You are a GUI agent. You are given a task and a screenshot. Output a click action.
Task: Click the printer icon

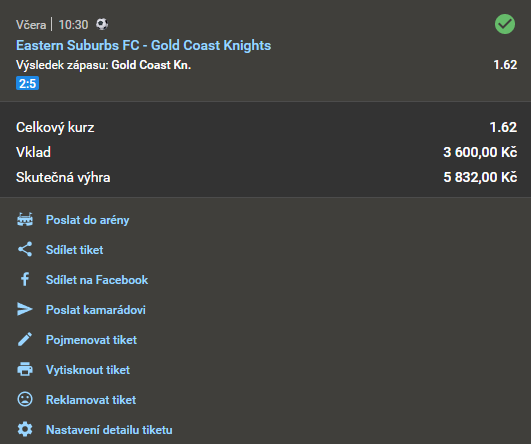coord(25,369)
